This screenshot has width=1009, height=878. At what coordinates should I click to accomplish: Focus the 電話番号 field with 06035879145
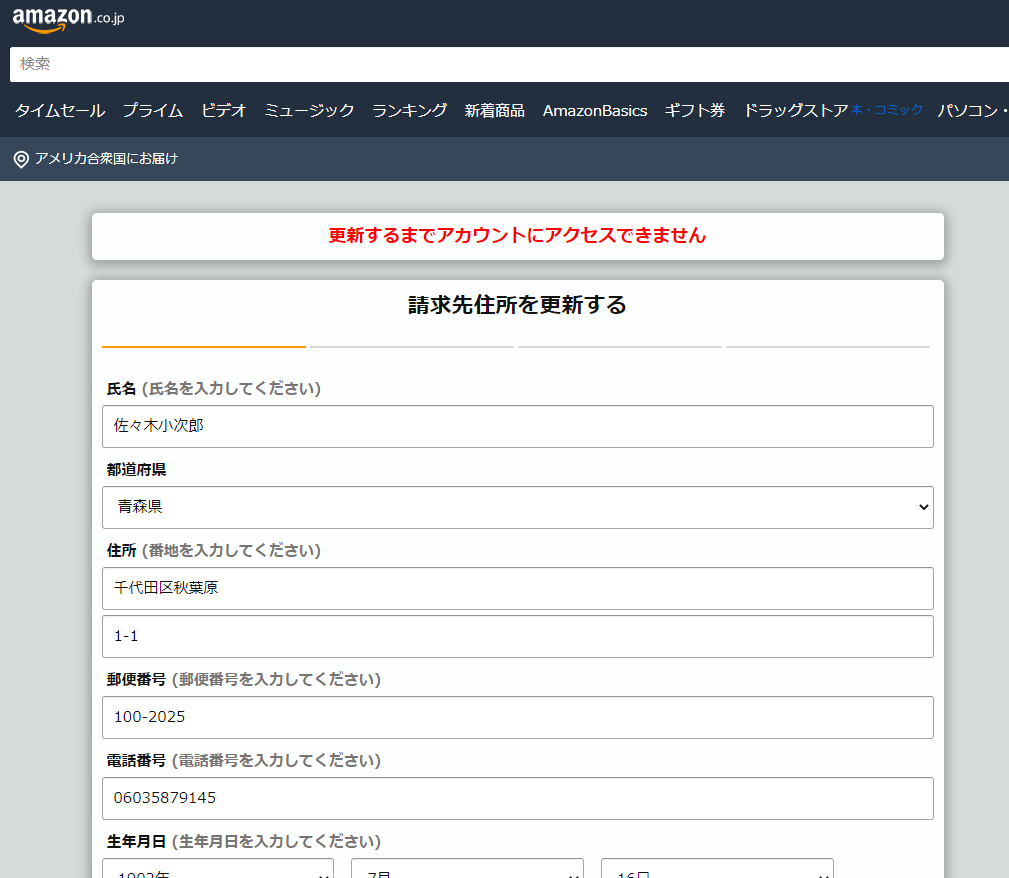coord(517,798)
